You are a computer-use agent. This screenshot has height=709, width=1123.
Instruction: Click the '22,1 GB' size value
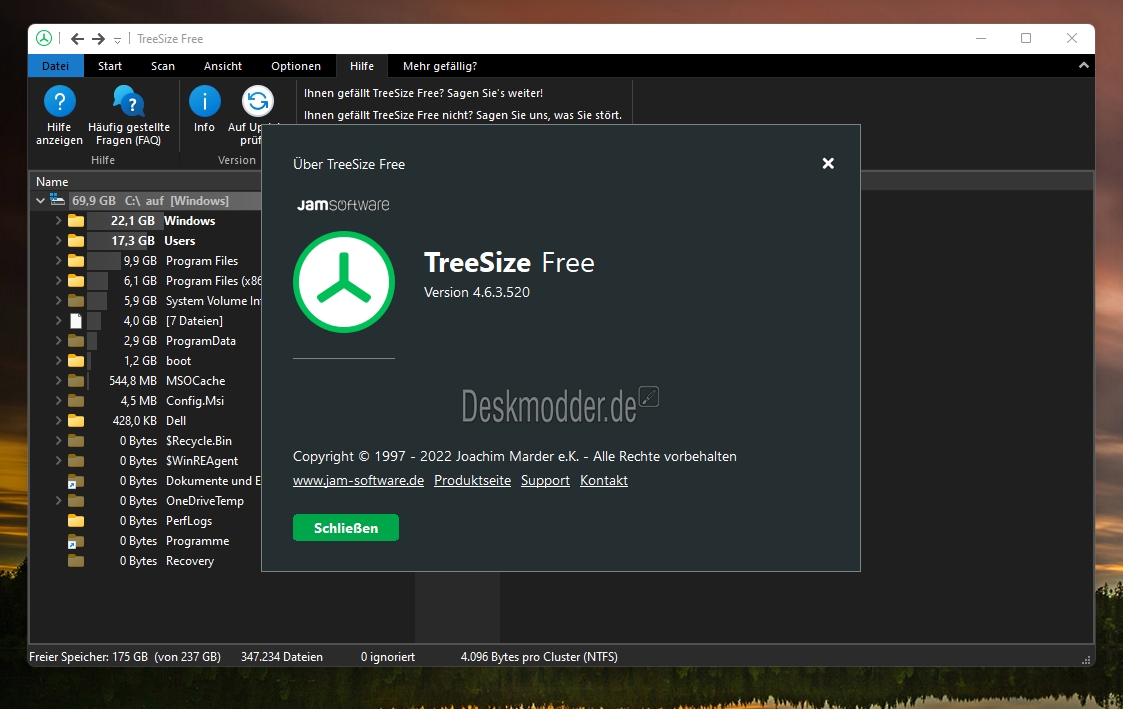132,221
